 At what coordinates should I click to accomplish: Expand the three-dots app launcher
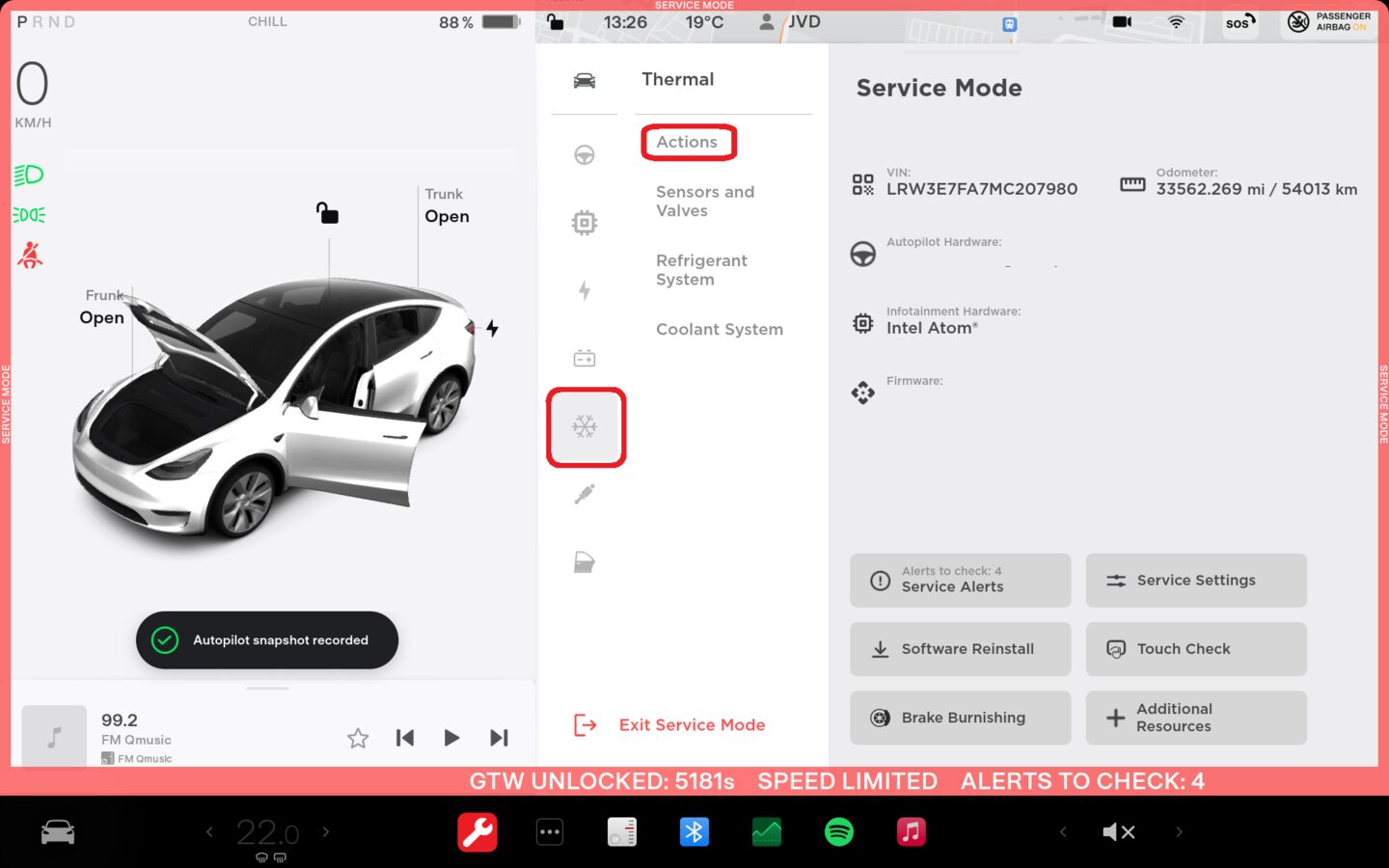click(550, 831)
